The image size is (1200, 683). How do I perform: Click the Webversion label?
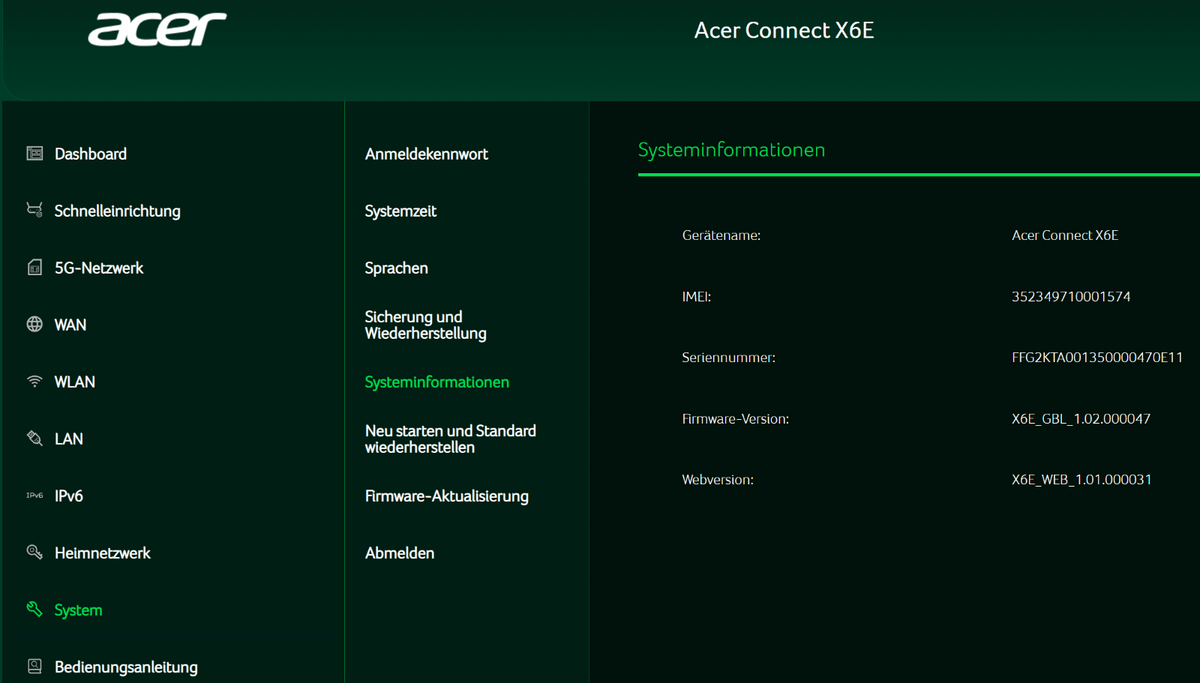(718, 480)
